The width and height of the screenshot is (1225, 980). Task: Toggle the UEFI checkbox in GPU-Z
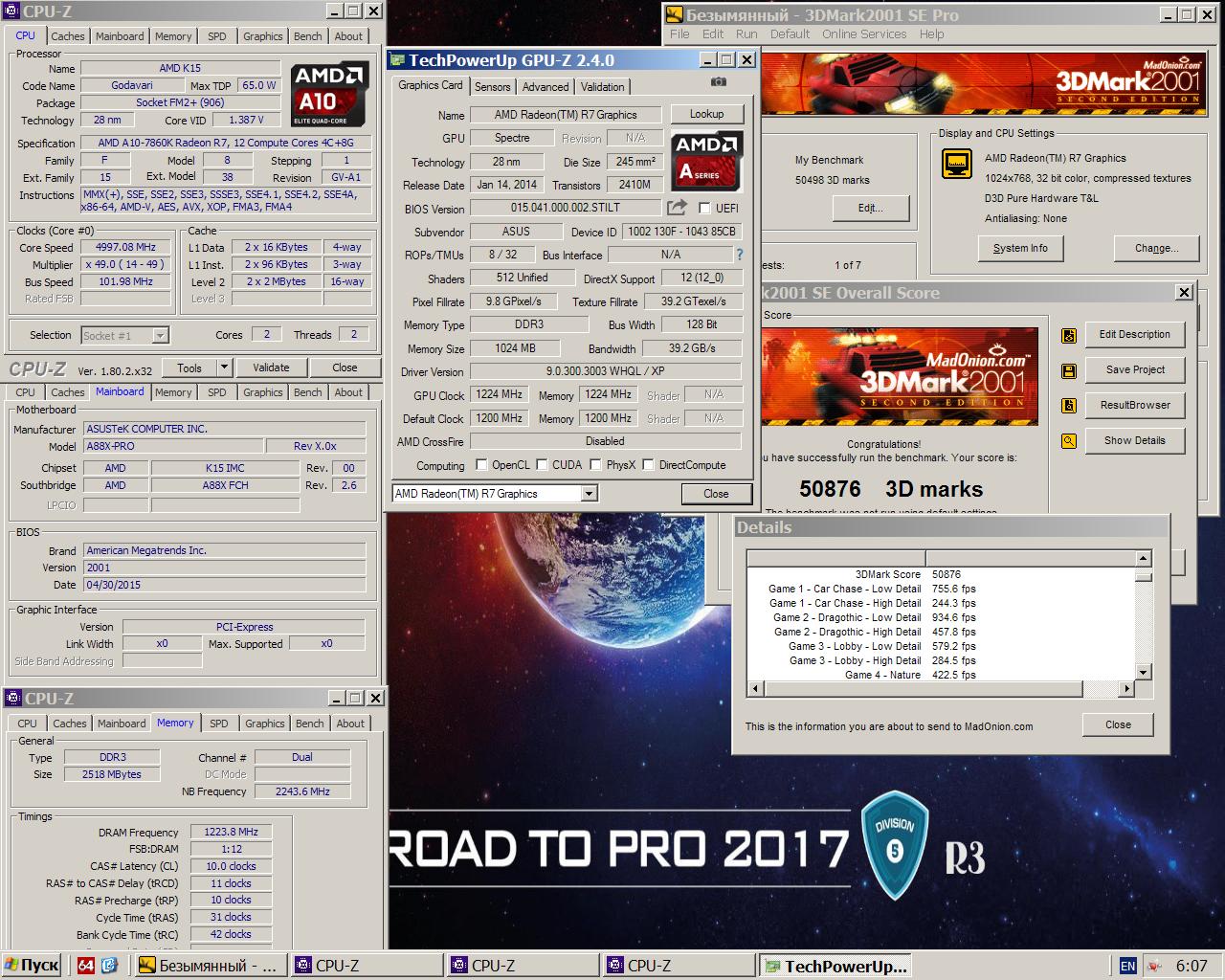click(705, 209)
